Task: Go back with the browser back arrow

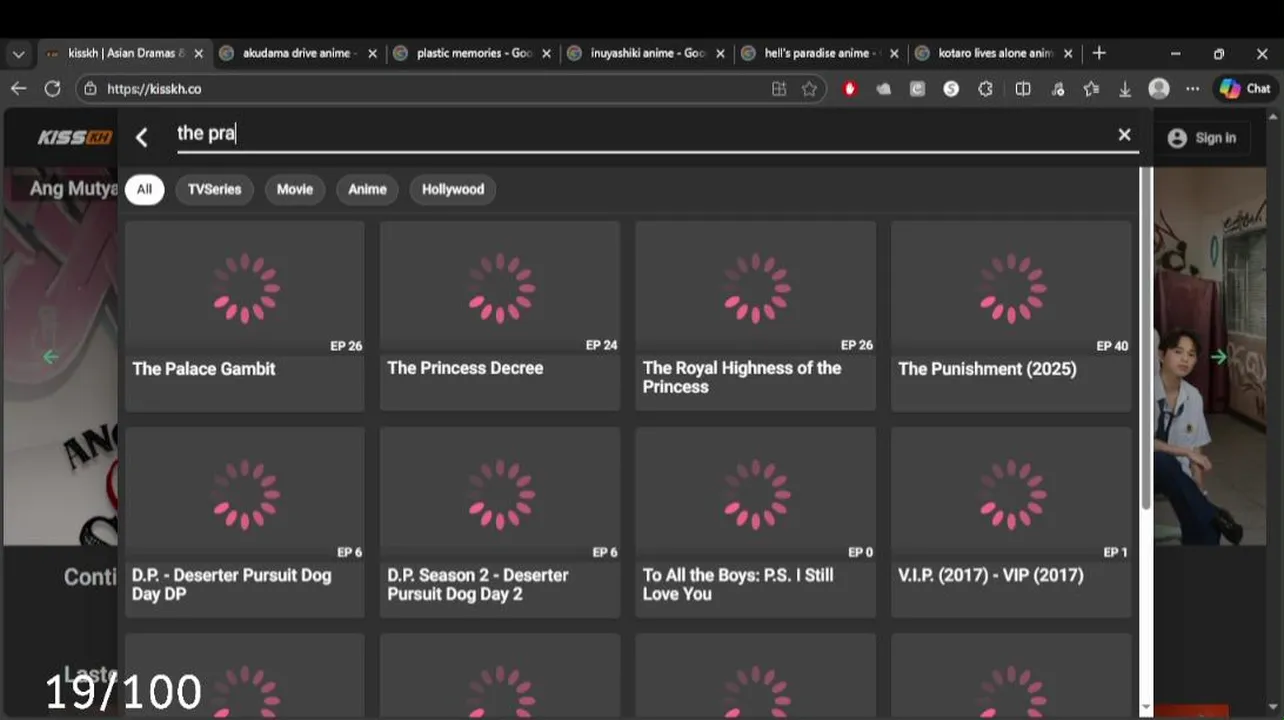Action: 18,89
